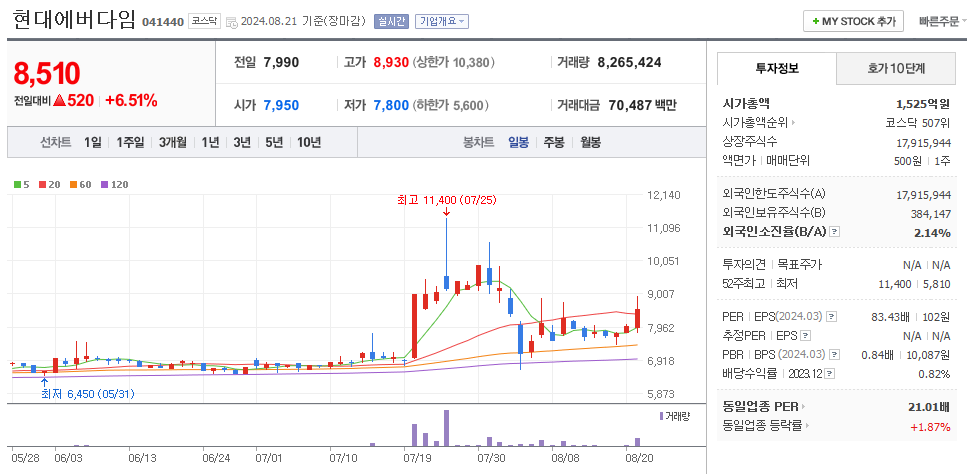Expand the 기업개요 dropdown

(442, 21)
